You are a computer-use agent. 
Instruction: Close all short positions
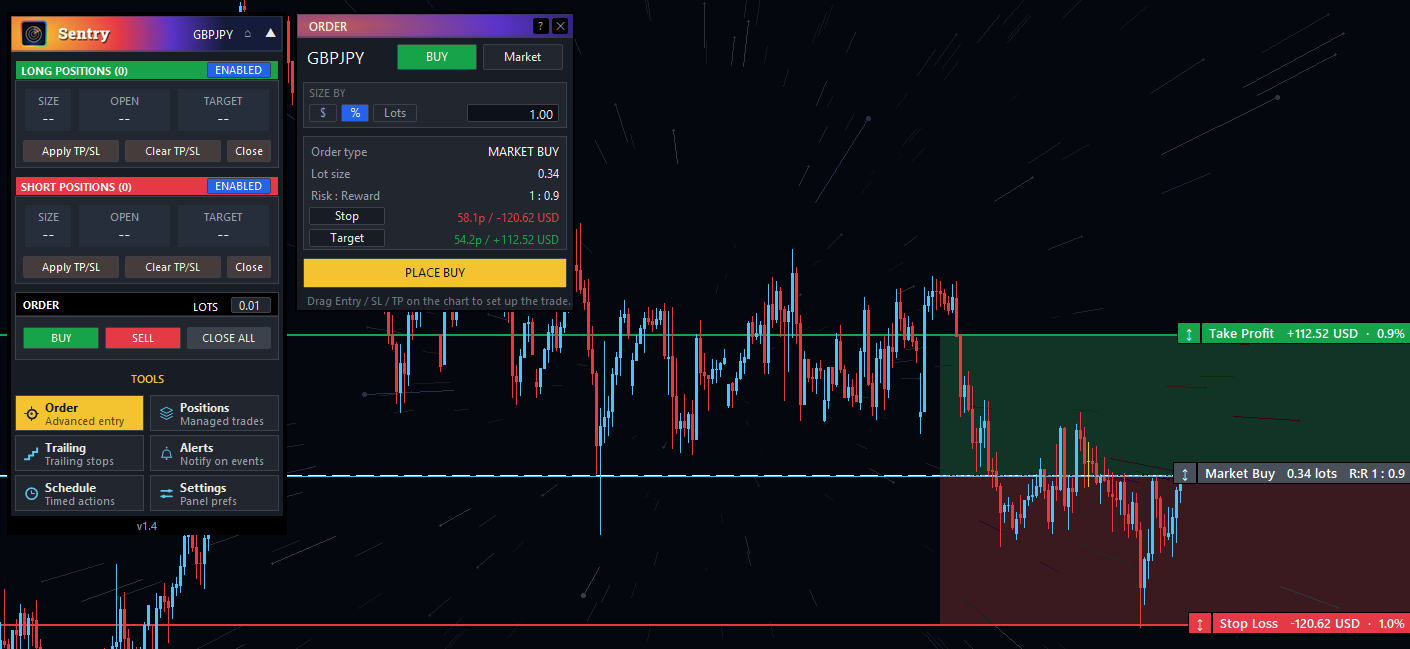tap(249, 267)
